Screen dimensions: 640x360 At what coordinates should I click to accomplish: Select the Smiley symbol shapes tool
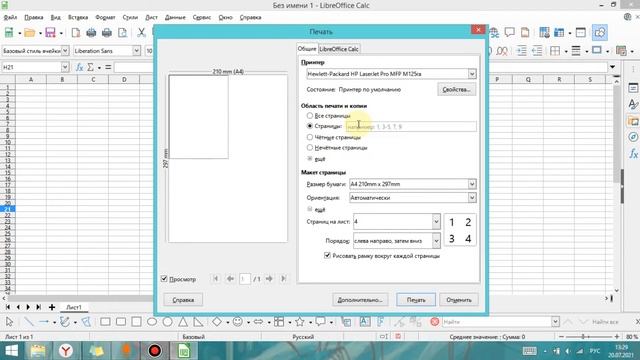pyautogui.click(x=238, y=322)
